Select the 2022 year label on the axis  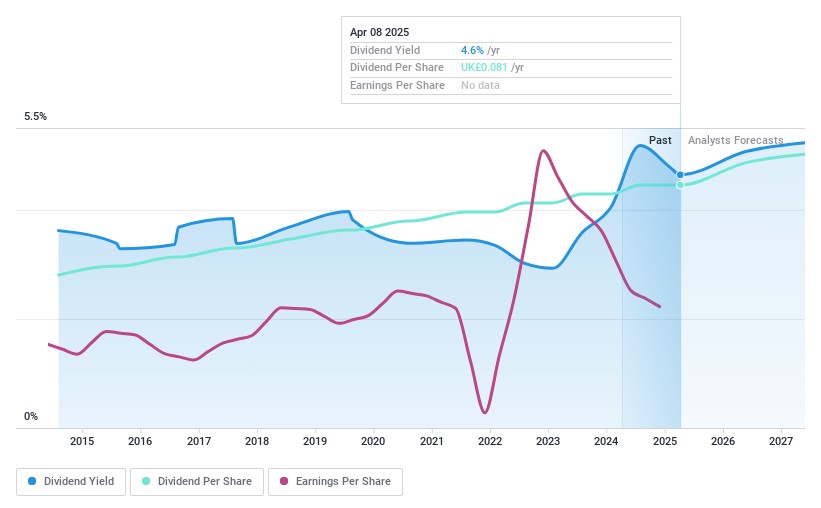coord(490,441)
